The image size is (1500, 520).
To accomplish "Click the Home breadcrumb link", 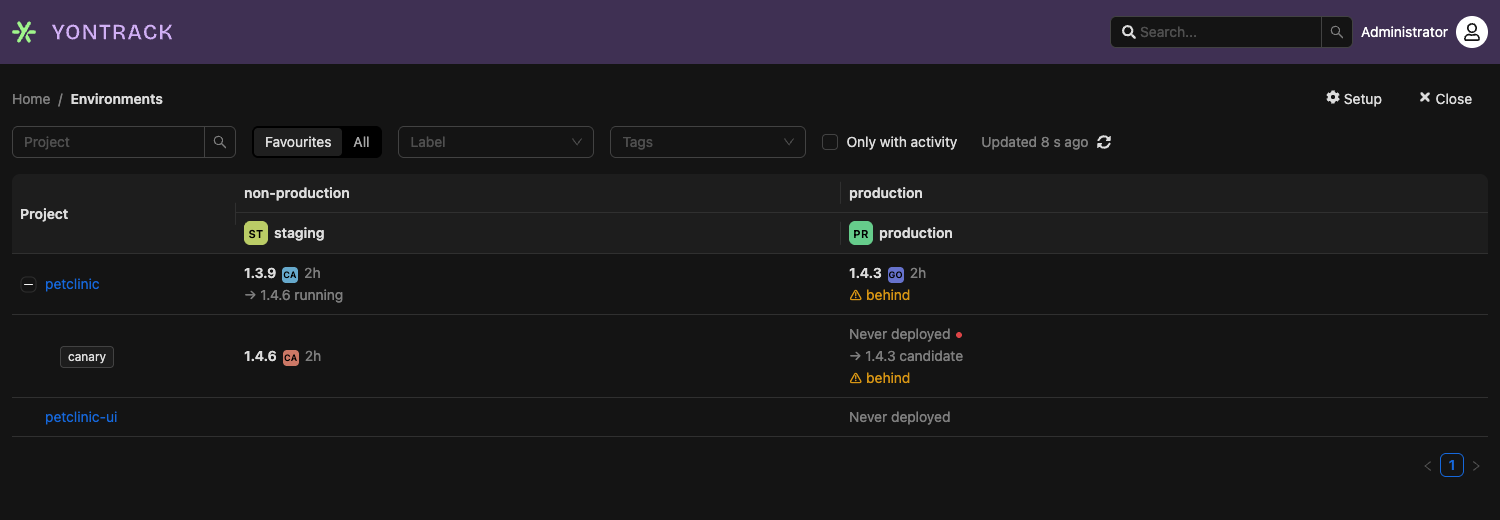I will click(x=31, y=99).
